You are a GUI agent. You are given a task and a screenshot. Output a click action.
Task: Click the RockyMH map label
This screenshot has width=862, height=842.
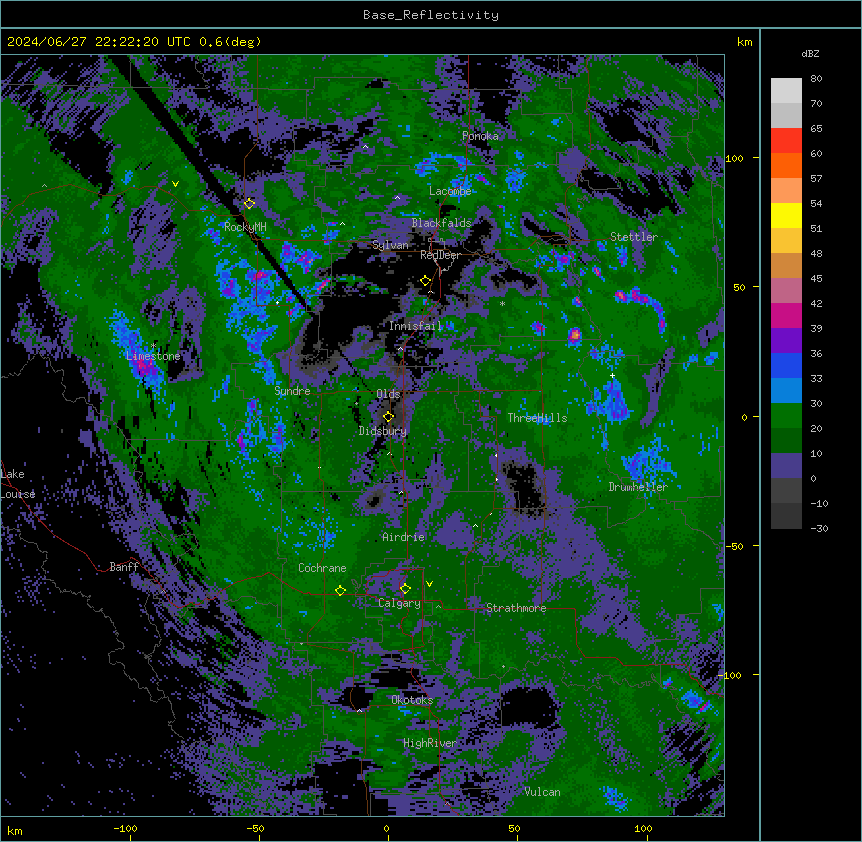coord(245,227)
